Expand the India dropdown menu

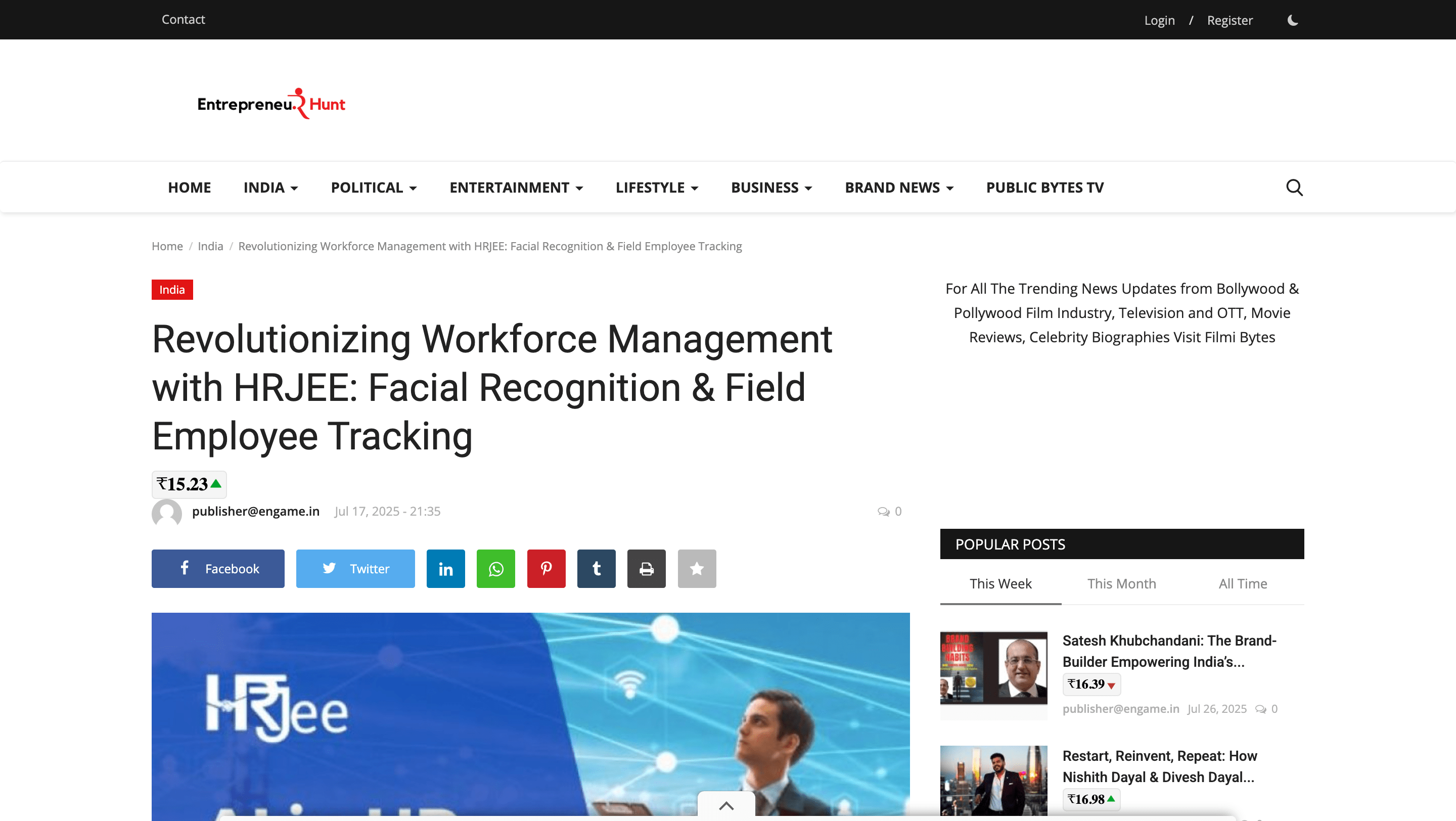pyautogui.click(x=270, y=188)
